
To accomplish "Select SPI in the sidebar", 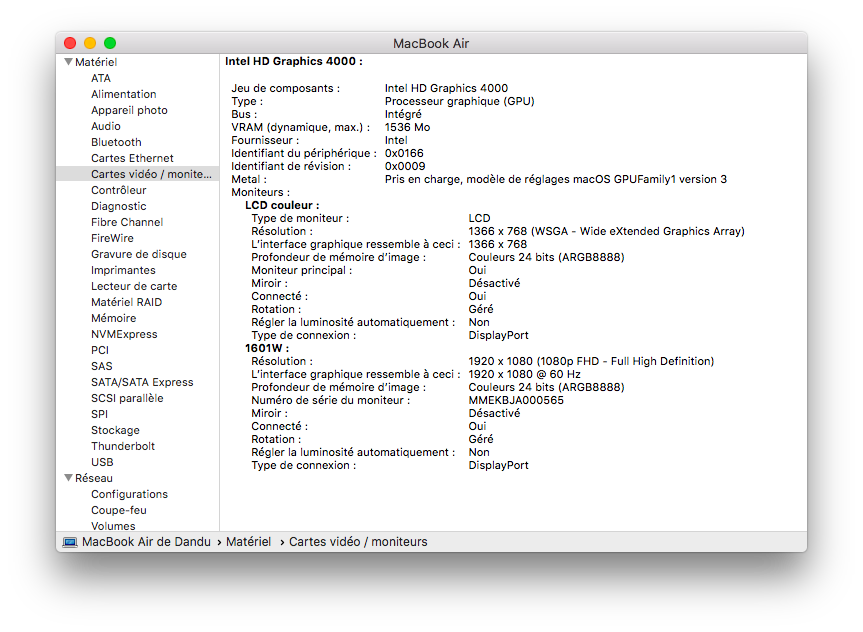I will [x=100, y=413].
